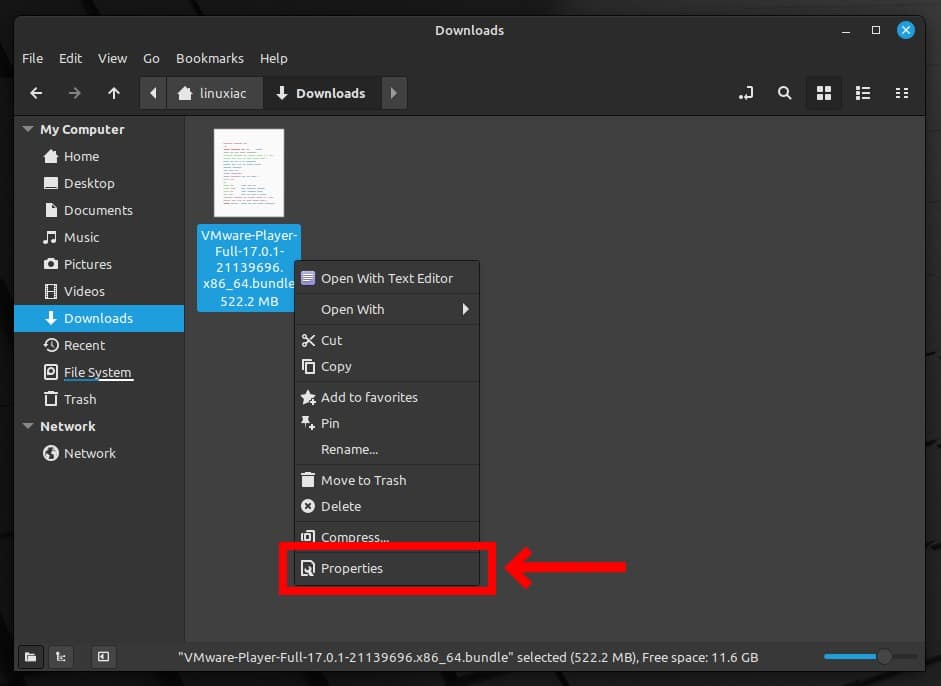The width and height of the screenshot is (941, 686).
Task: Open the Edit menu
Action: pos(70,58)
